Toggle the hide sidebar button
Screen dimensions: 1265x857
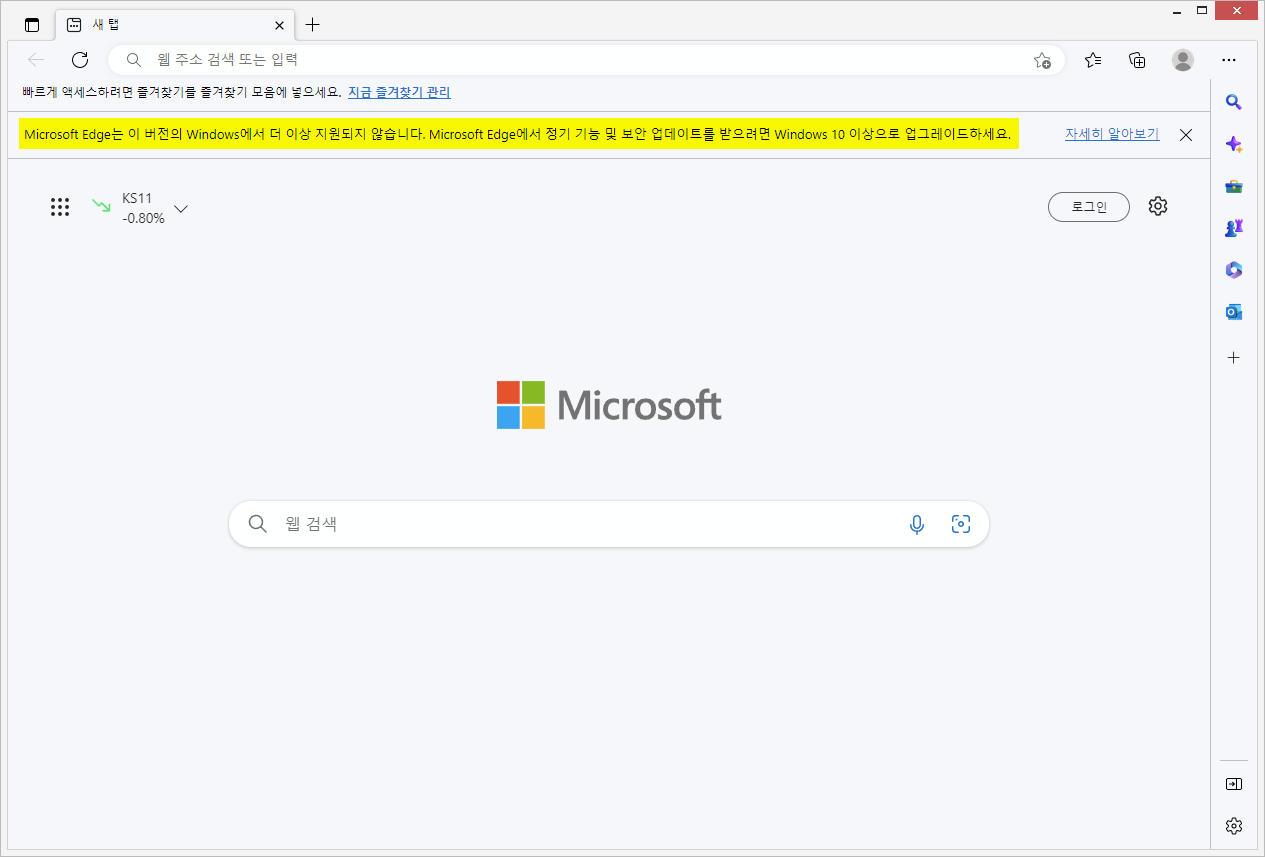(x=1234, y=784)
